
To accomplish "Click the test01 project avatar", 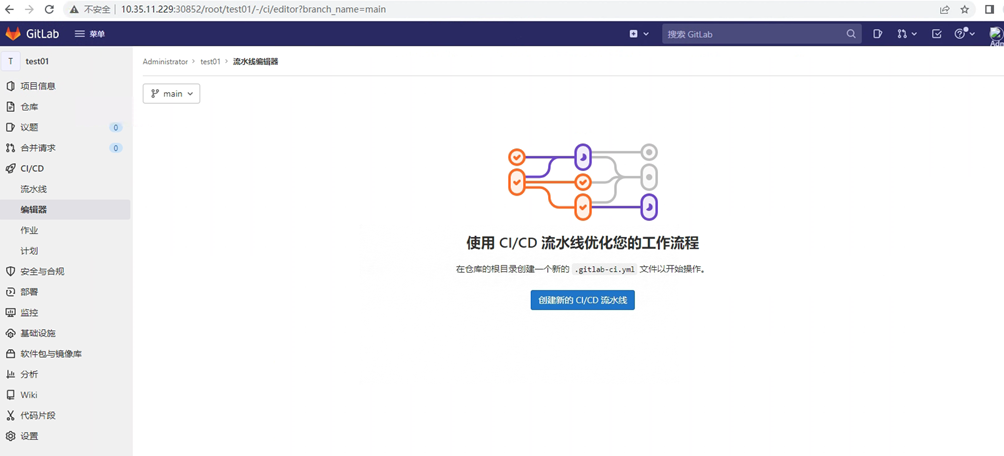I will 11,61.
